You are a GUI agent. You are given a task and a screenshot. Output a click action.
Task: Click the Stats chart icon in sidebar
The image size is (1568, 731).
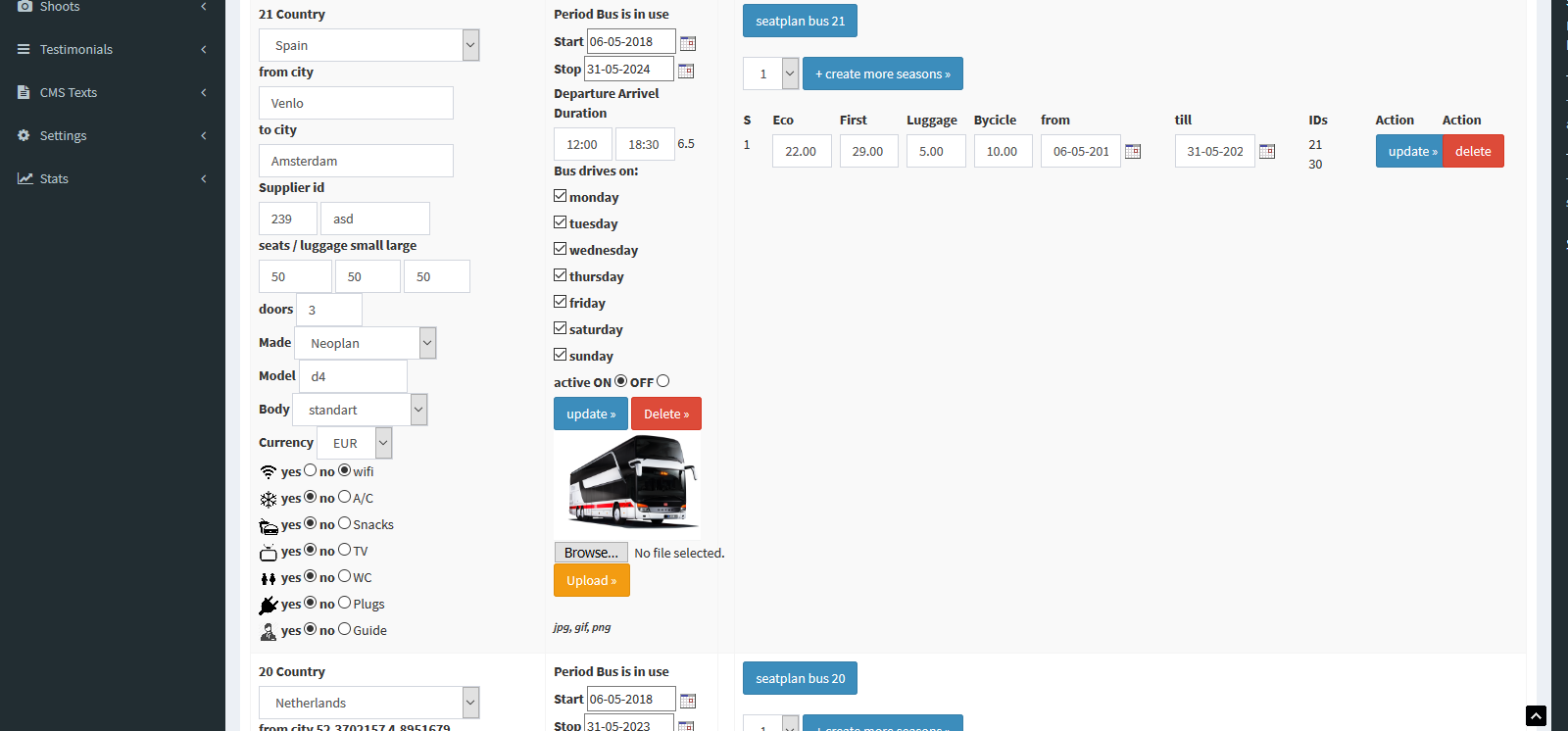tap(24, 178)
